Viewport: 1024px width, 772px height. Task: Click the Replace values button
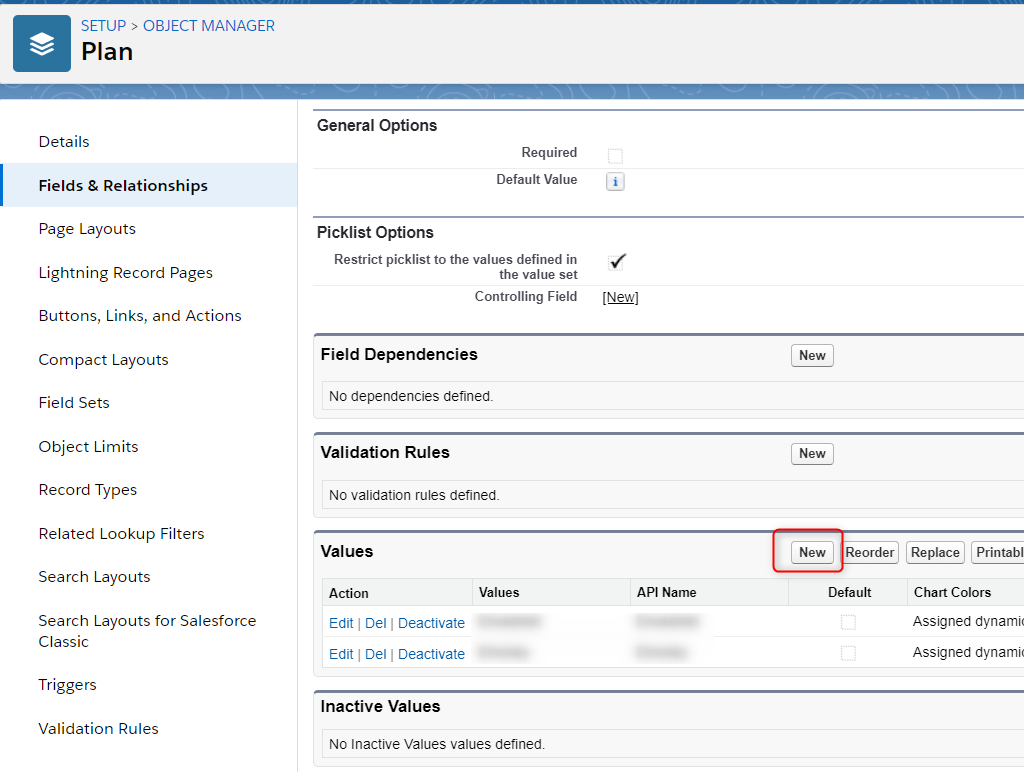coord(935,553)
